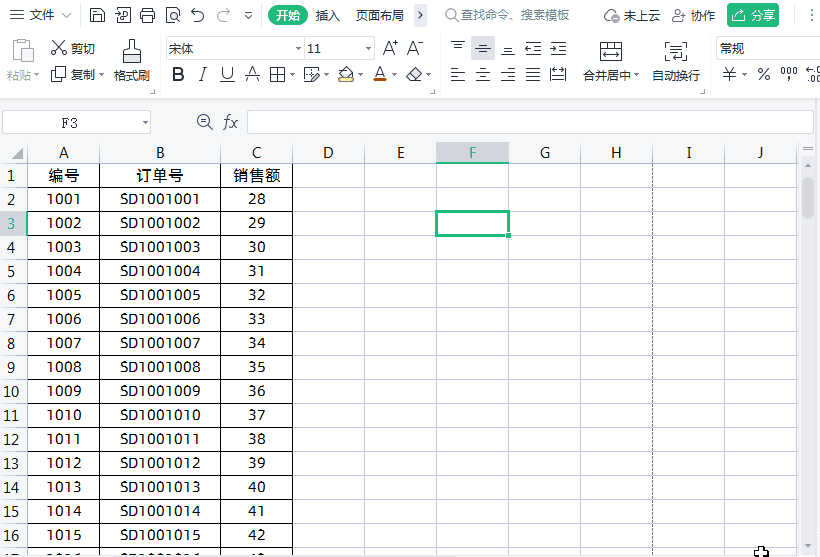Open the fill color dropdown arrow
This screenshot has height=557, width=820.
tap(360, 75)
